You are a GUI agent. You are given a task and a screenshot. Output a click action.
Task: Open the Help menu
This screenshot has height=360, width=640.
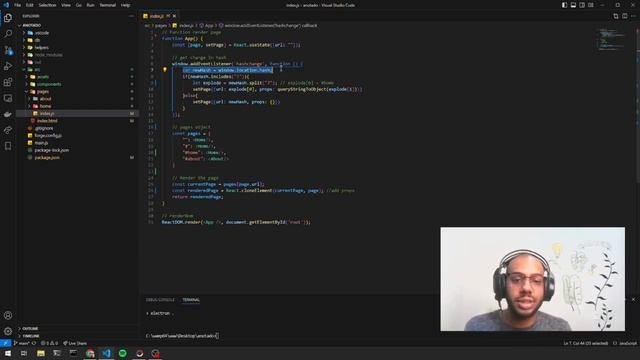[x=125, y=5]
